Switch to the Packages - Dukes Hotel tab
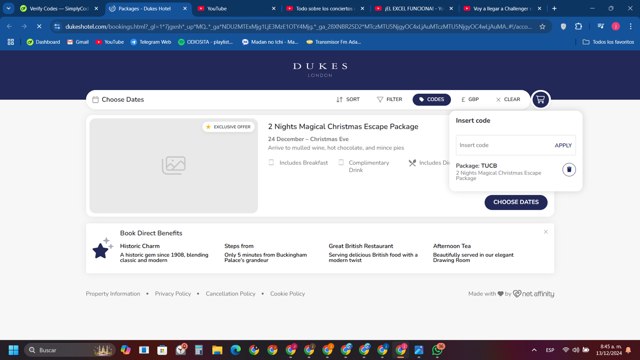 pos(149,8)
